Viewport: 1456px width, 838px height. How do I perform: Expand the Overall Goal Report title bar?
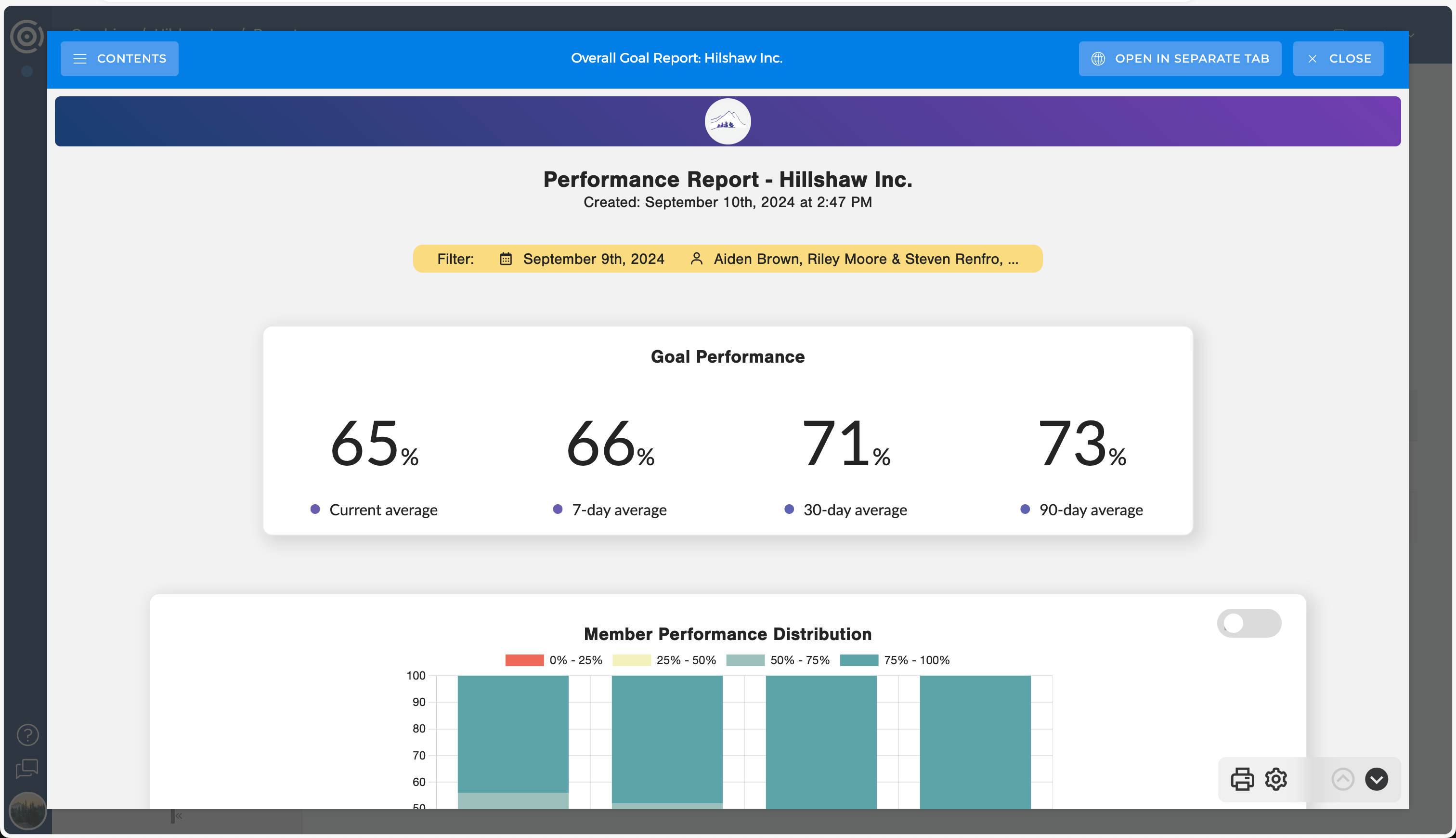(119, 58)
